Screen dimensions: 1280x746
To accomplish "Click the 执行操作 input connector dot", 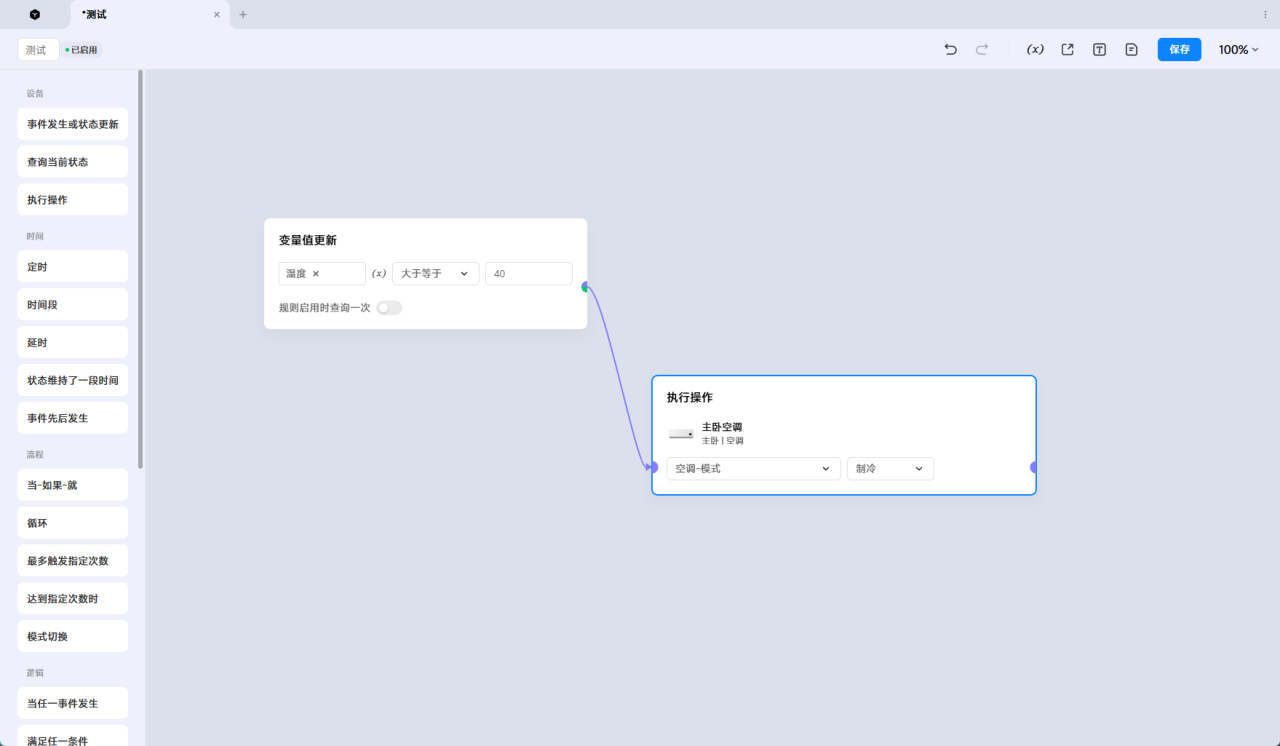I will (x=653, y=467).
